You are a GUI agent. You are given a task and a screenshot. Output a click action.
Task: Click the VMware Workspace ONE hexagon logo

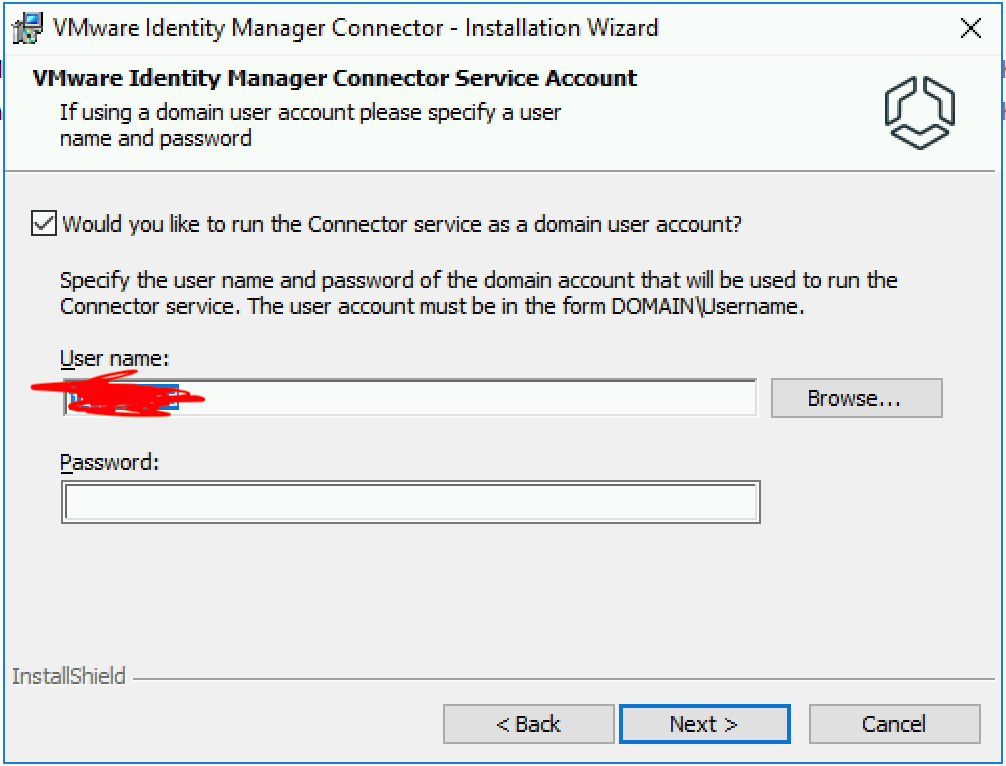click(x=919, y=113)
